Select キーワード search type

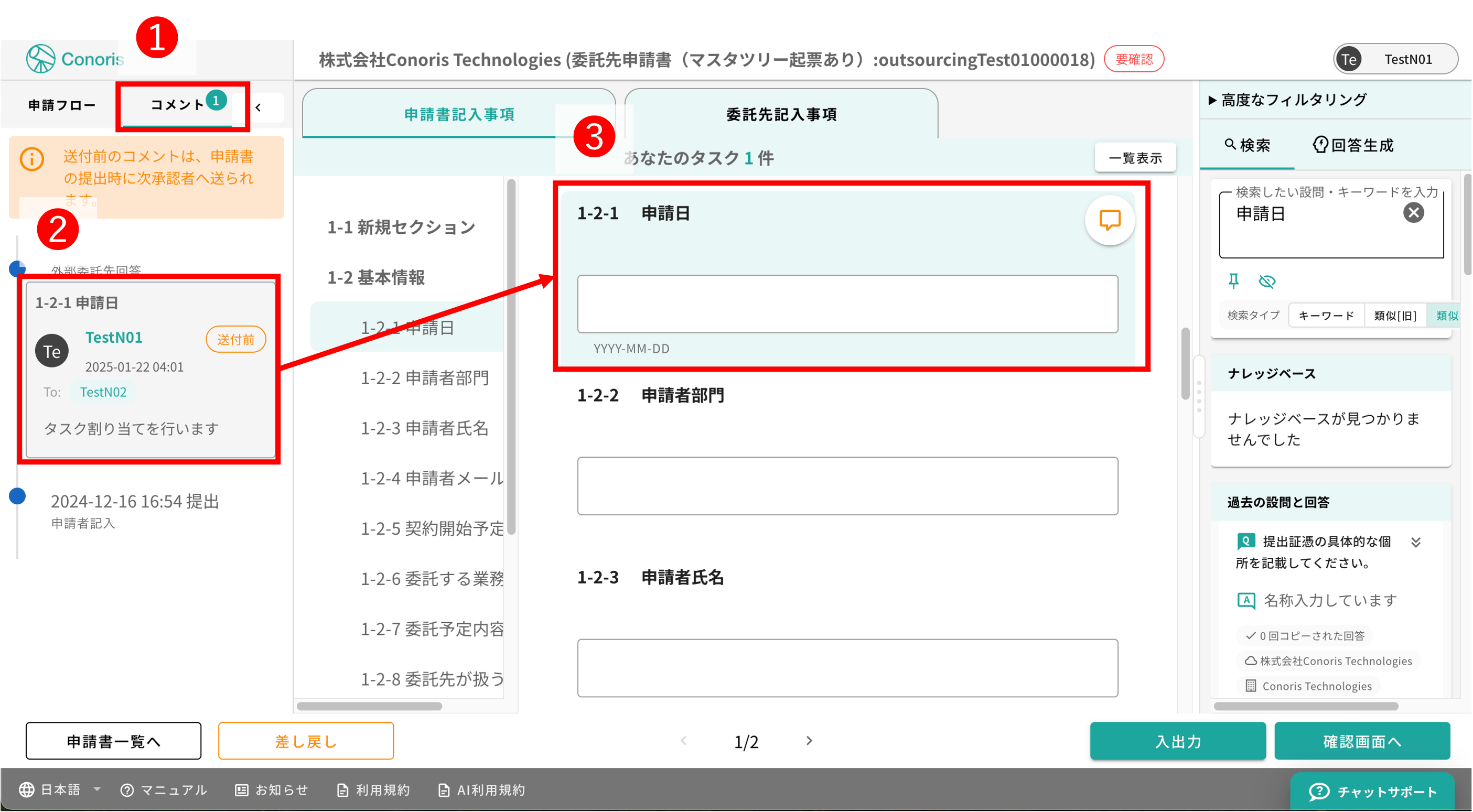[x=1326, y=316]
